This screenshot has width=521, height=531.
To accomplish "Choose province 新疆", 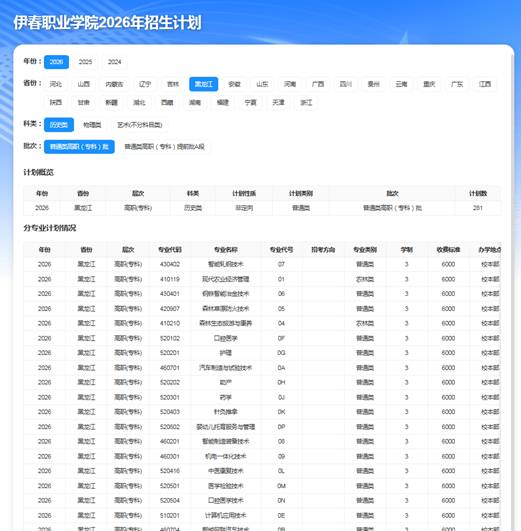I will click(111, 102).
